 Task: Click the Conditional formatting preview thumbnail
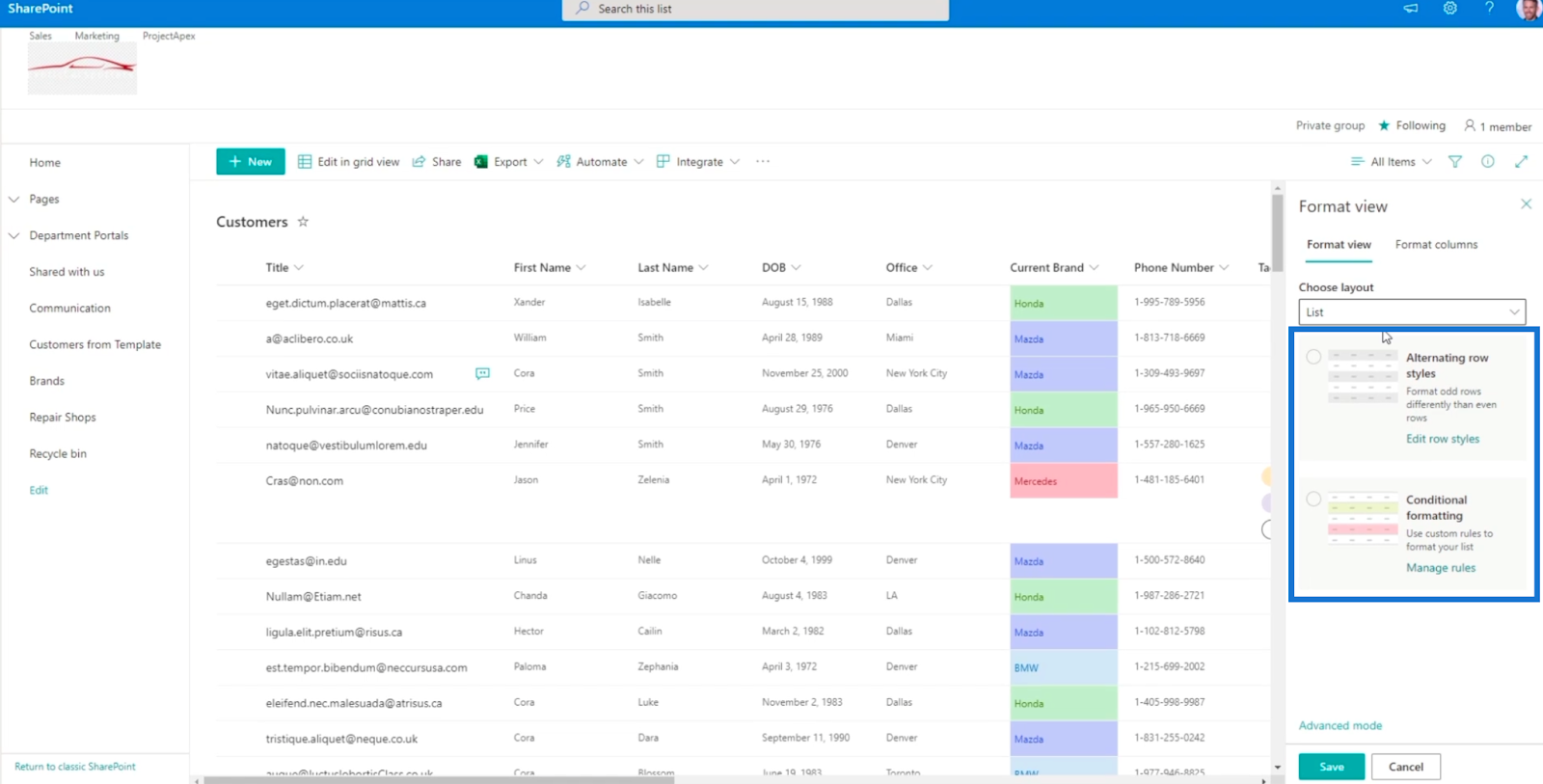click(x=1363, y=518)
